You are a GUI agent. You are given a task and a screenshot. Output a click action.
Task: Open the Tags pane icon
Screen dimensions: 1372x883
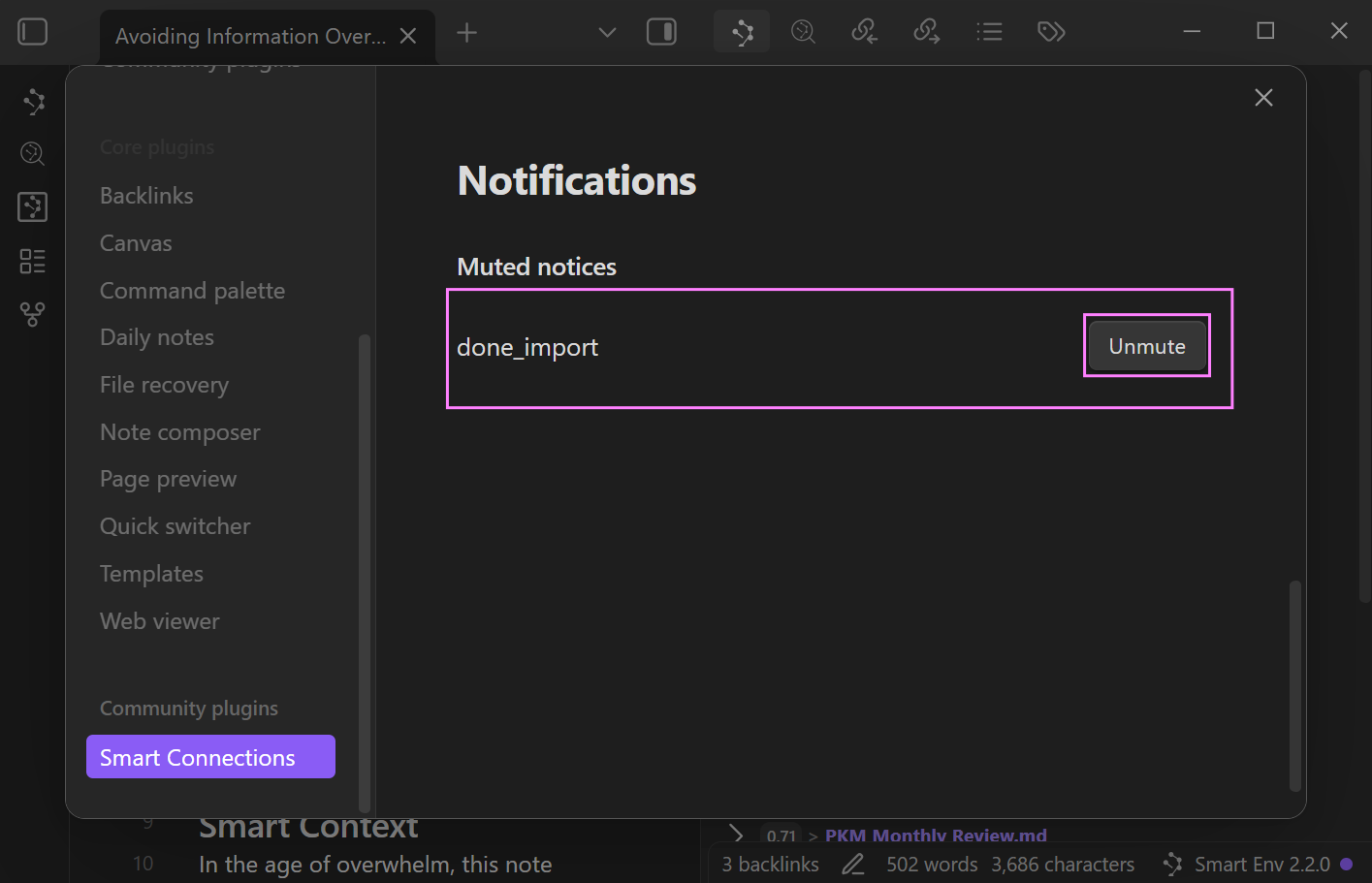[1051, 32]
